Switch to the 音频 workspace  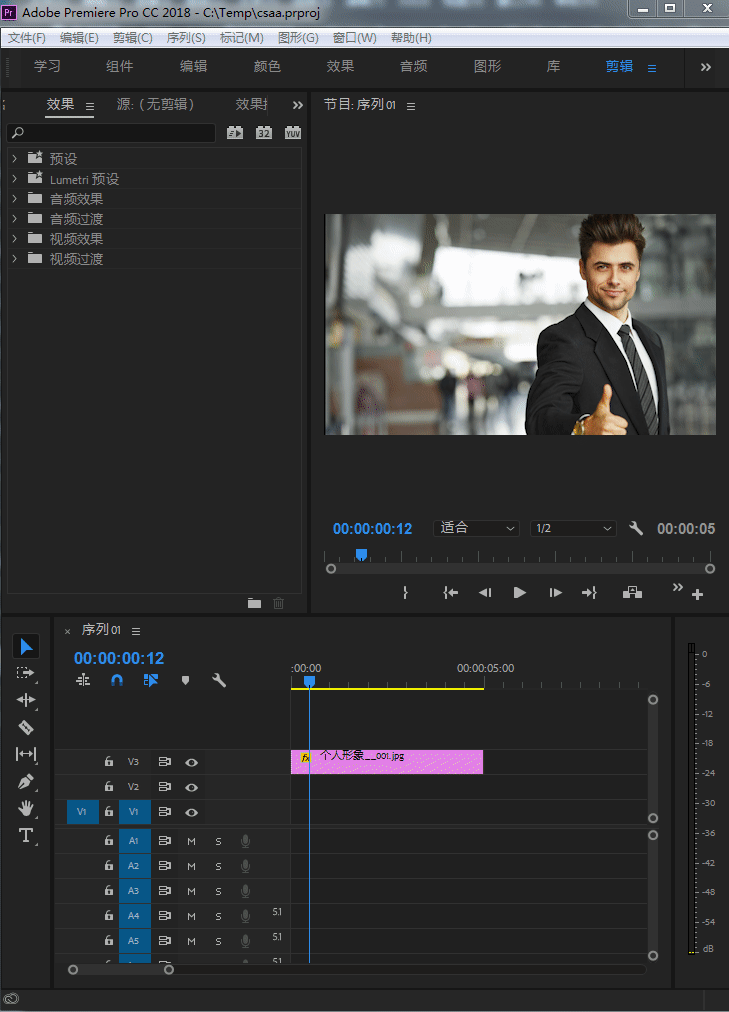click(x=414, y=66)
